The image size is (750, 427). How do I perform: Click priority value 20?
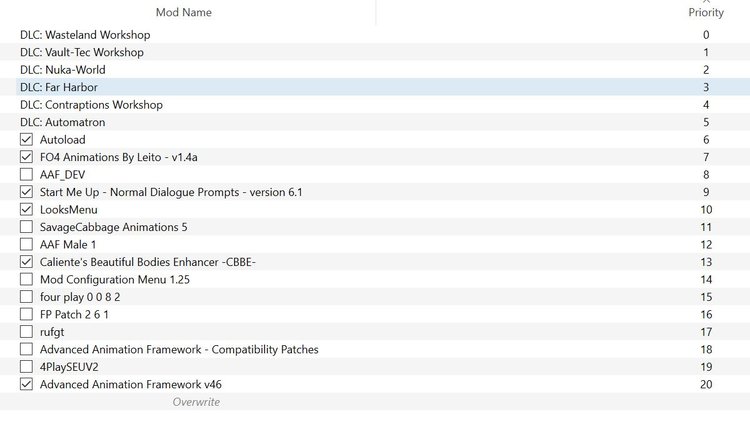click(x=706, y=384)
